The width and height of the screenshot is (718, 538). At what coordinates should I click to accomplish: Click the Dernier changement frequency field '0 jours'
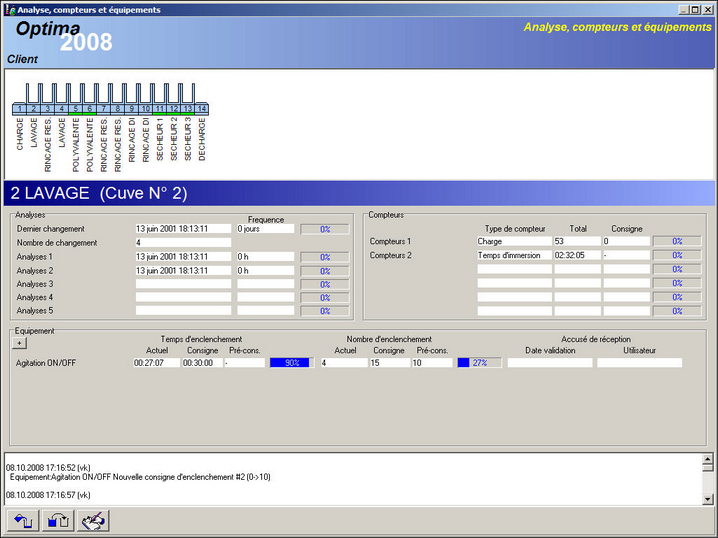click(x=266, y=228)
